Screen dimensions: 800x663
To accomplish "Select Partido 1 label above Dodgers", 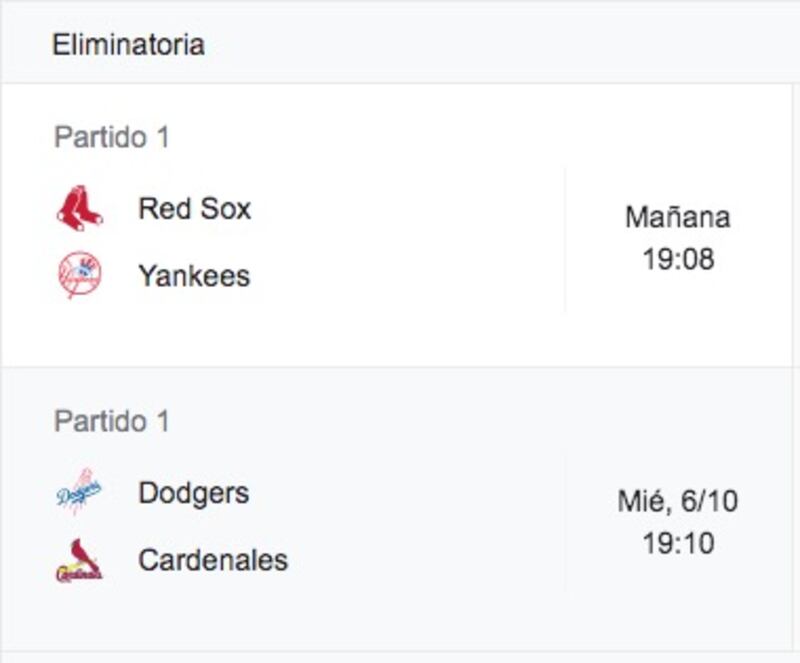I will click(112, 421).
